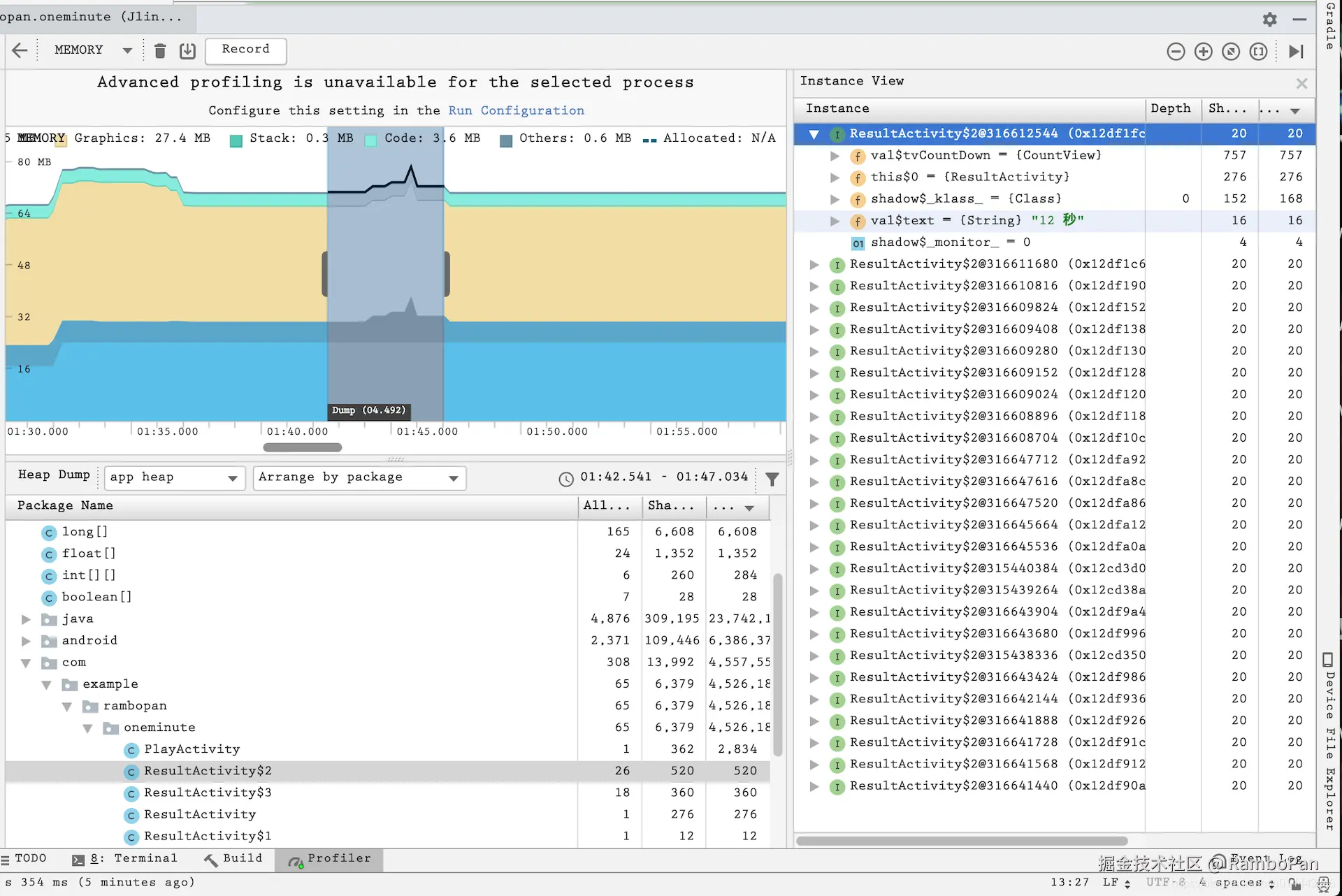Zoom in the timeline with the plus icon

[x=1203, y=52]
